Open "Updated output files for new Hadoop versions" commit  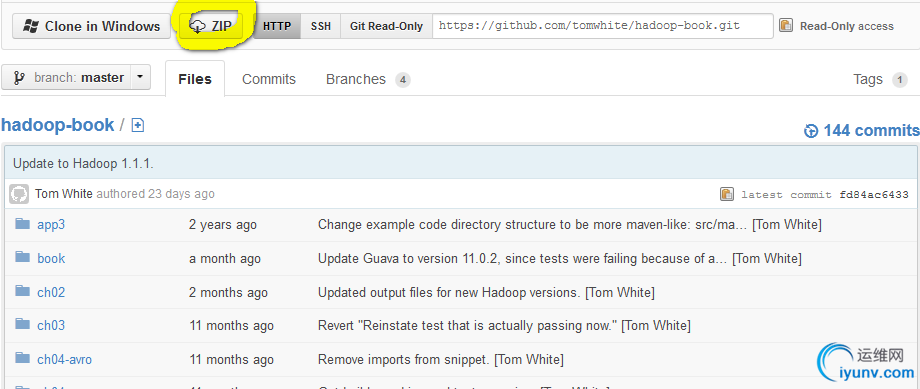point(449,292)
